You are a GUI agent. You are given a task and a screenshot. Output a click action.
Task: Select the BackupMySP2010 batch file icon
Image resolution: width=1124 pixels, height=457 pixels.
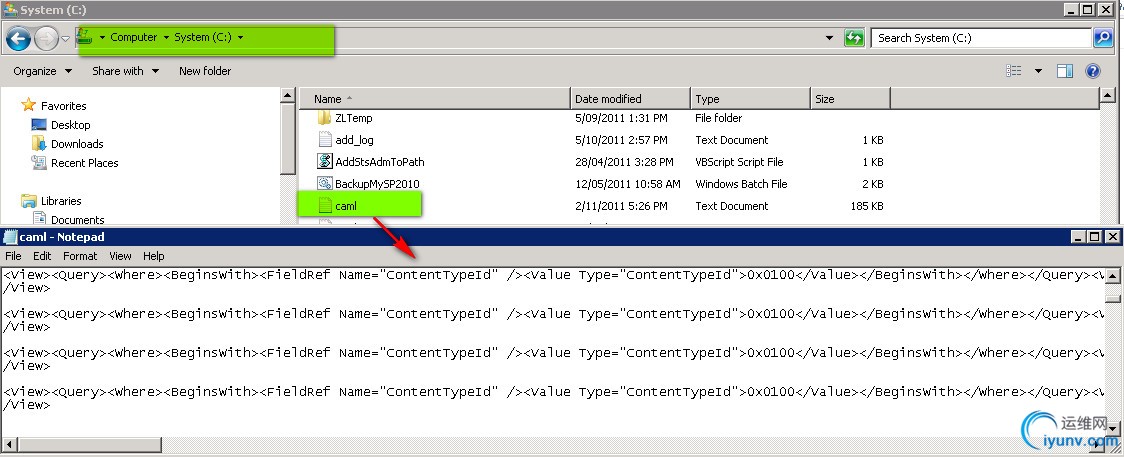(325, 184)
